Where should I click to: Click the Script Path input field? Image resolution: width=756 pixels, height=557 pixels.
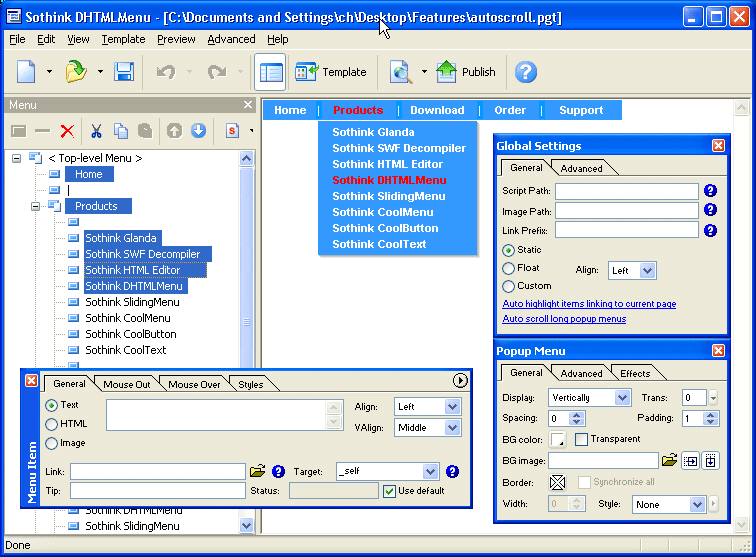tap(626, 191)
